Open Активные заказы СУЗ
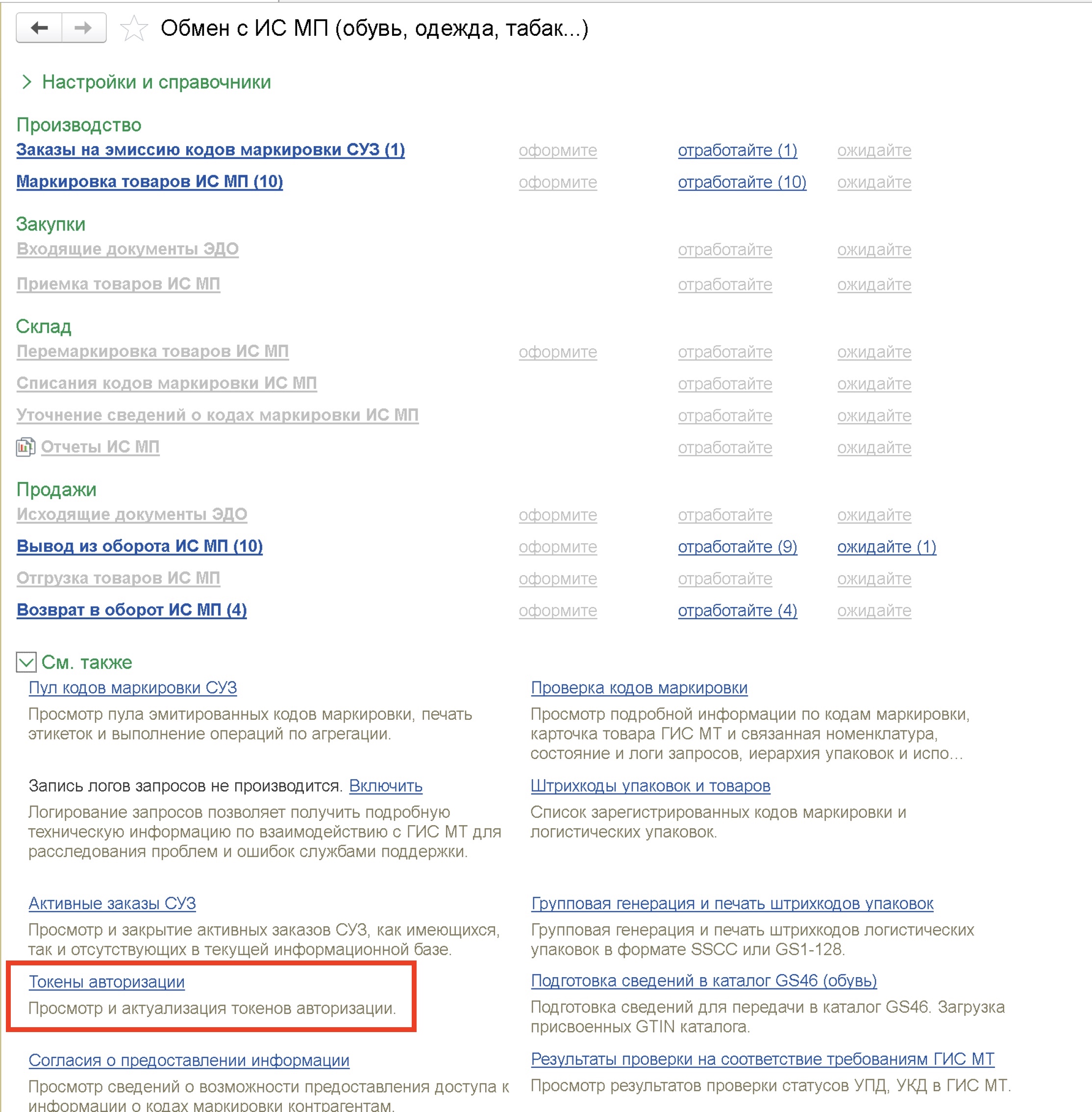The width and height of the screenshot is (1092, 1112). (112, 904)
